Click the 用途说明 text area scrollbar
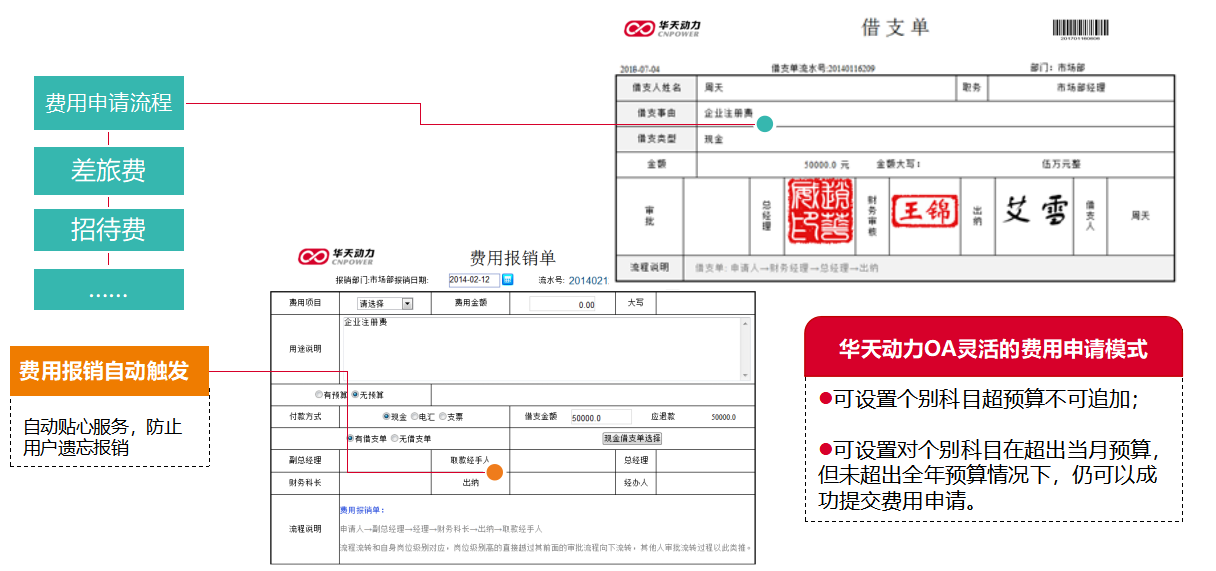 tap(745, 348)
